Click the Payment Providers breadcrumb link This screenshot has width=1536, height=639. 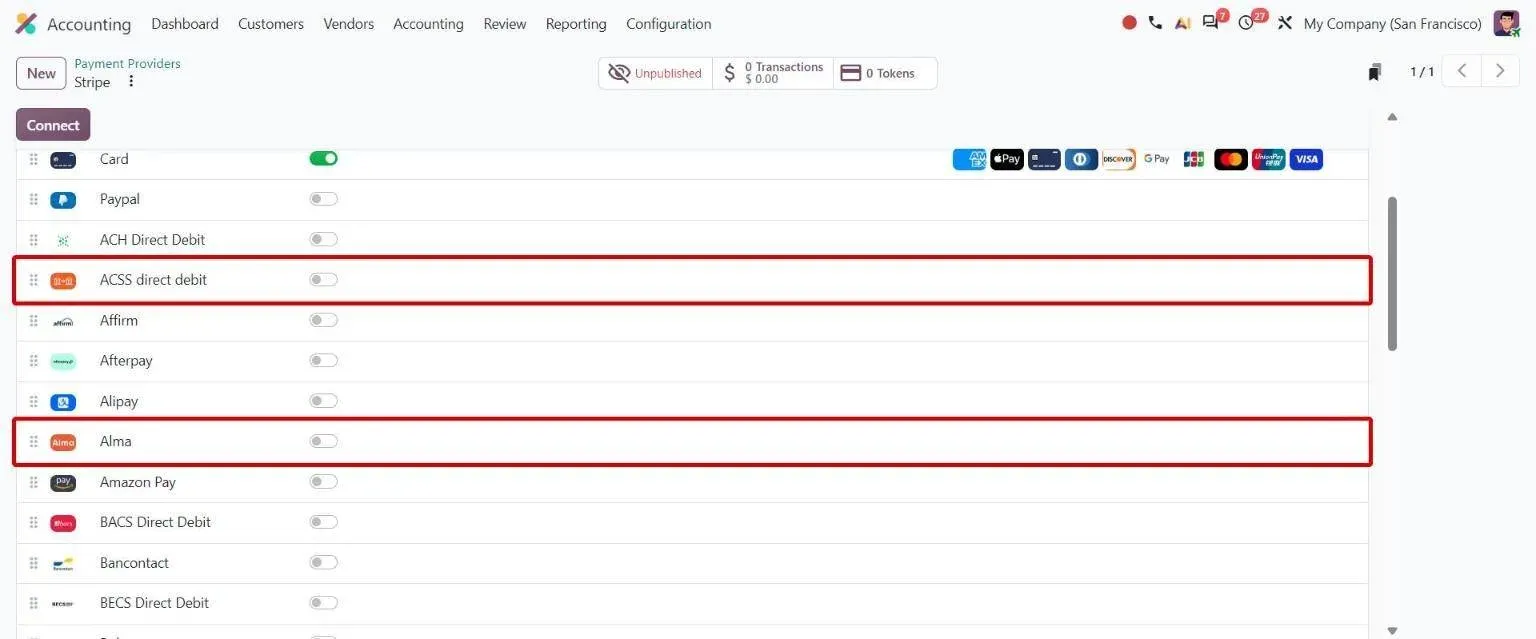coord(128,64)
